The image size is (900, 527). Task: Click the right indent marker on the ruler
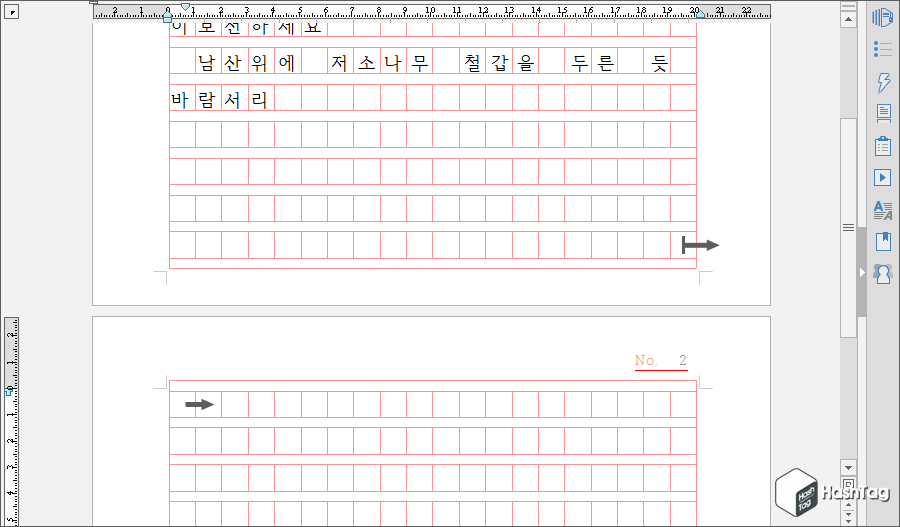700,14
